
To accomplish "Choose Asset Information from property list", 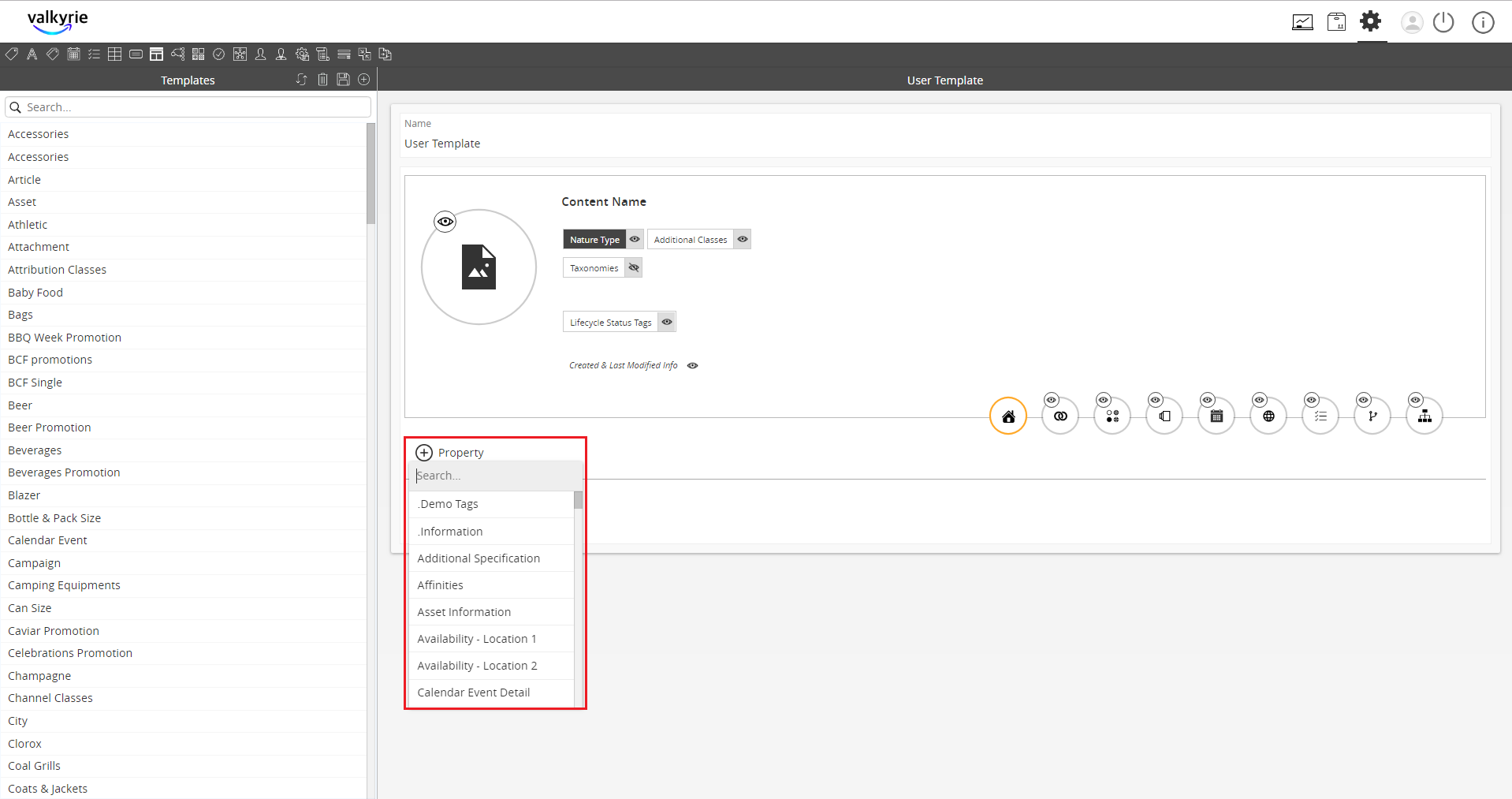I will [491, 612].
